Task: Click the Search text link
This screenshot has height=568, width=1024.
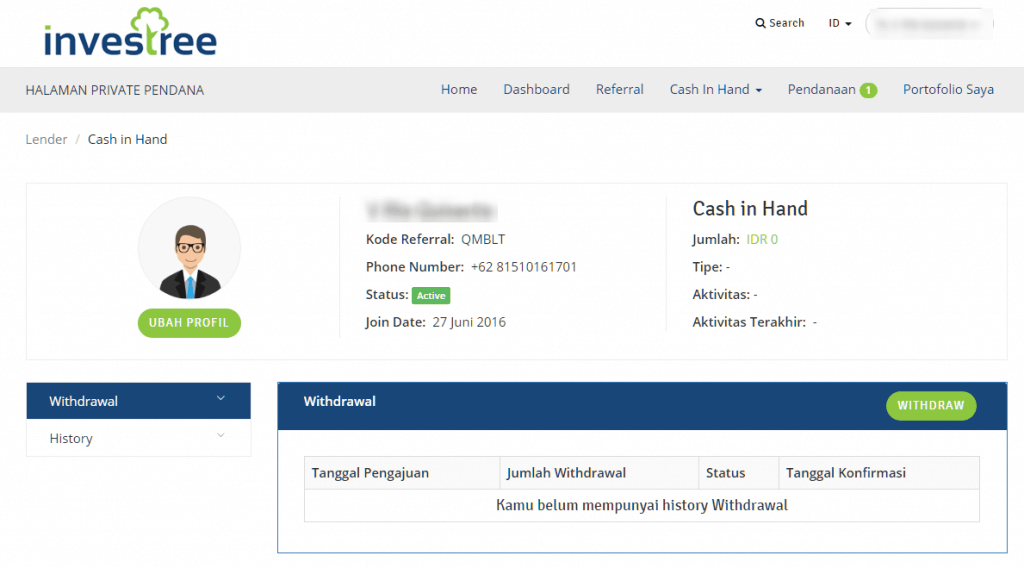Action: point(786,24)
